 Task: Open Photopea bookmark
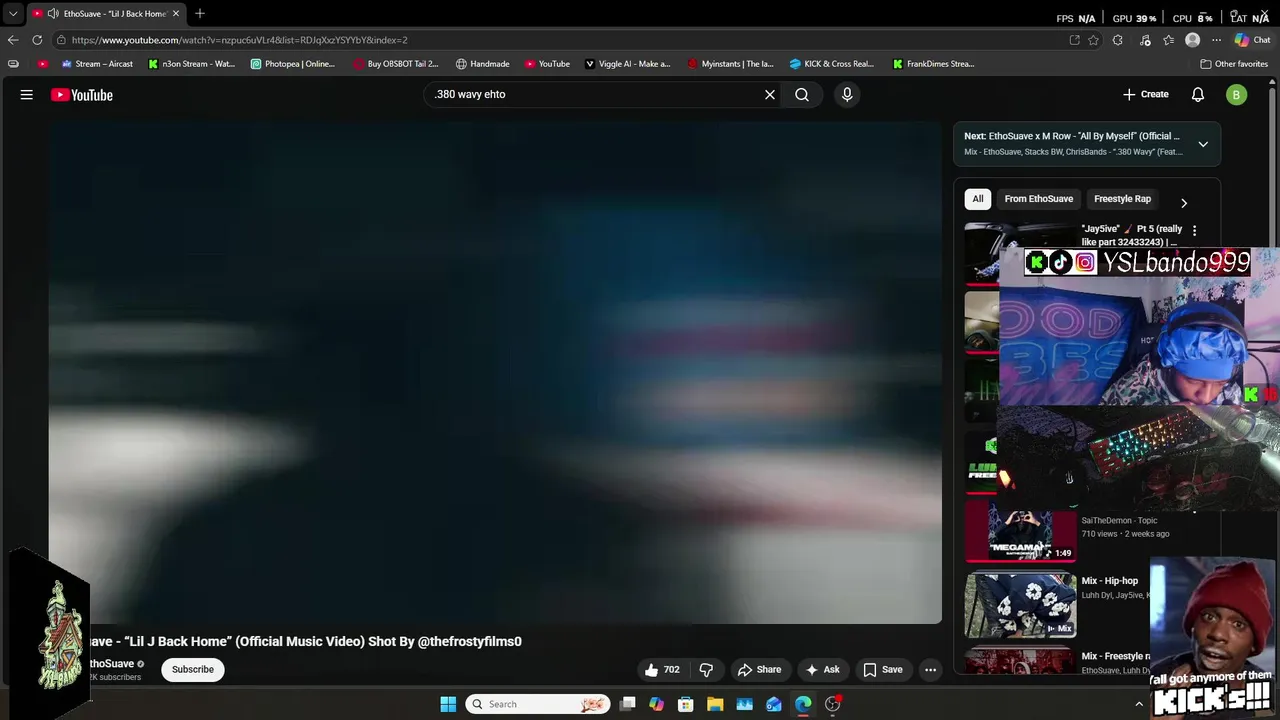coord(293,64)
